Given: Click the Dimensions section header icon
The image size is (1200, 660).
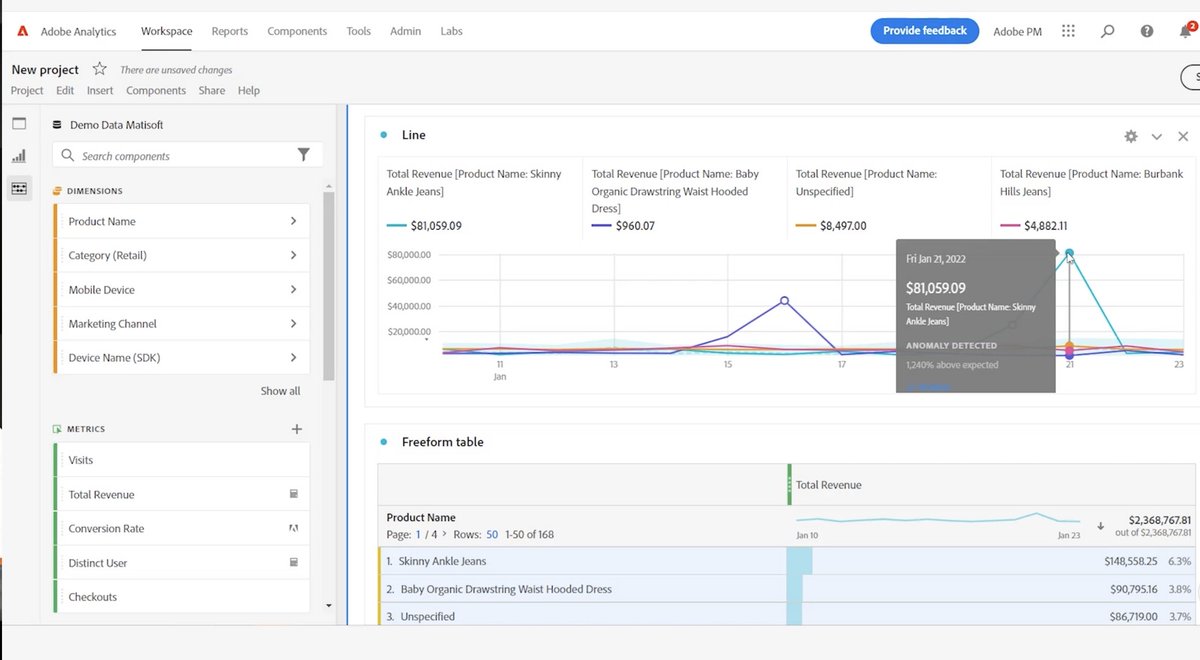Looking at the screenshot, I should 57,190.
